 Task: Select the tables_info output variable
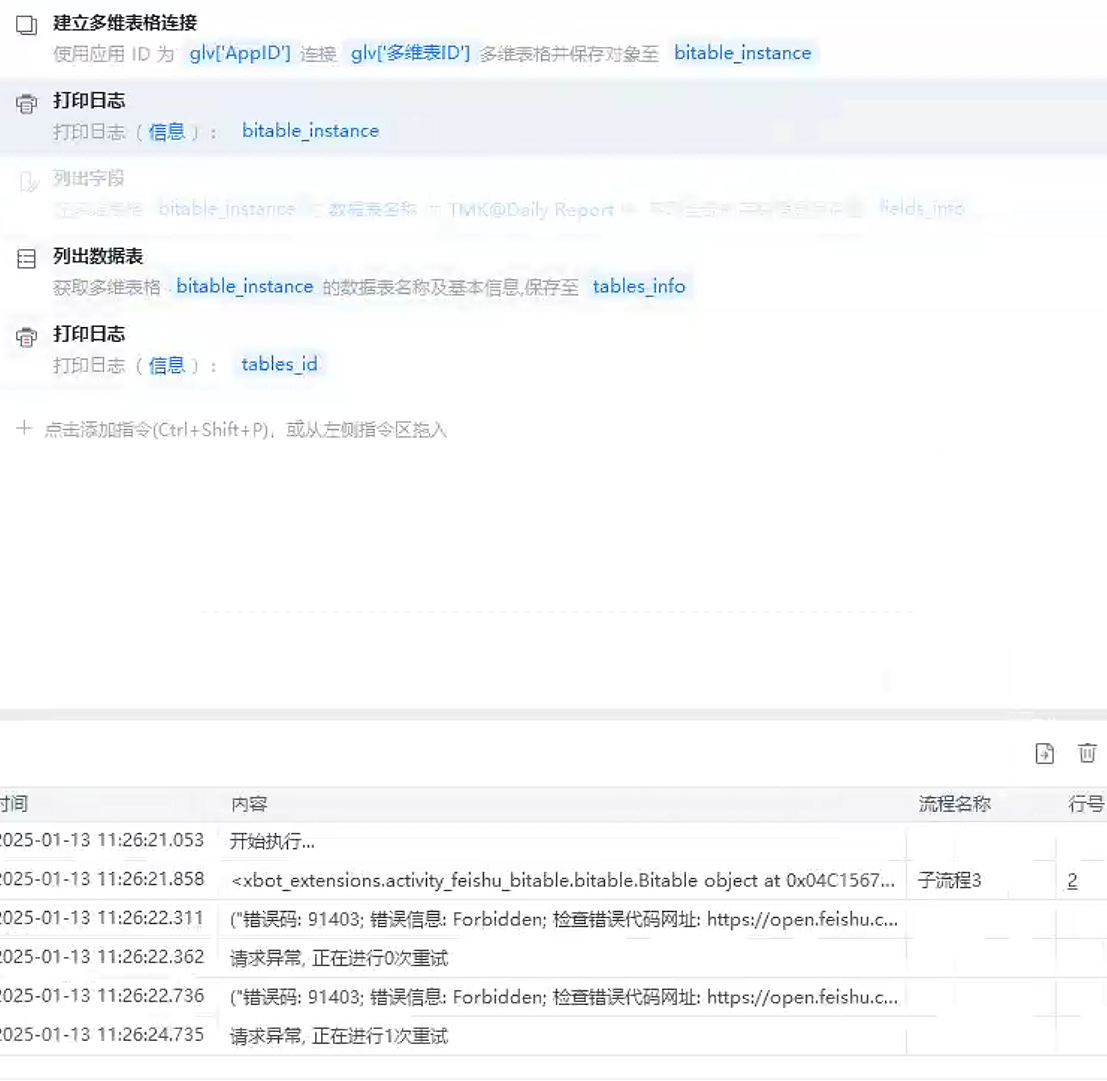pyautogui.click(x=639, y=287)
